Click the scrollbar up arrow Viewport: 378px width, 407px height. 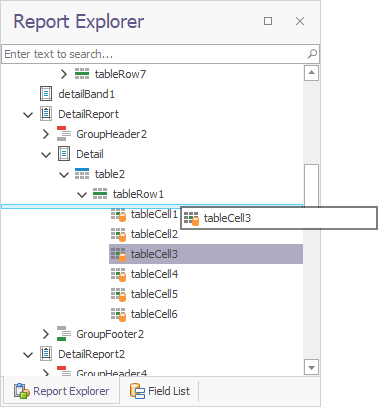coord(311,73)
